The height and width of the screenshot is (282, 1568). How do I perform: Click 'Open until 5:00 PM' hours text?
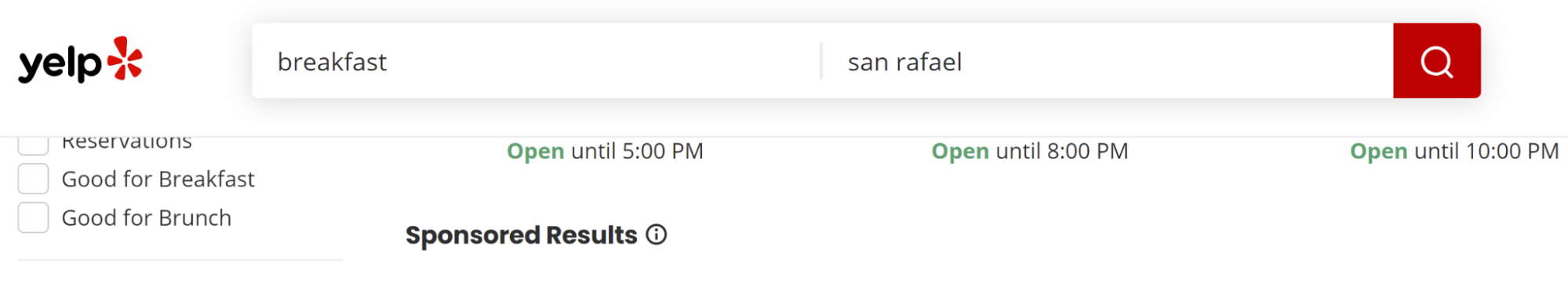pos(605,151)
